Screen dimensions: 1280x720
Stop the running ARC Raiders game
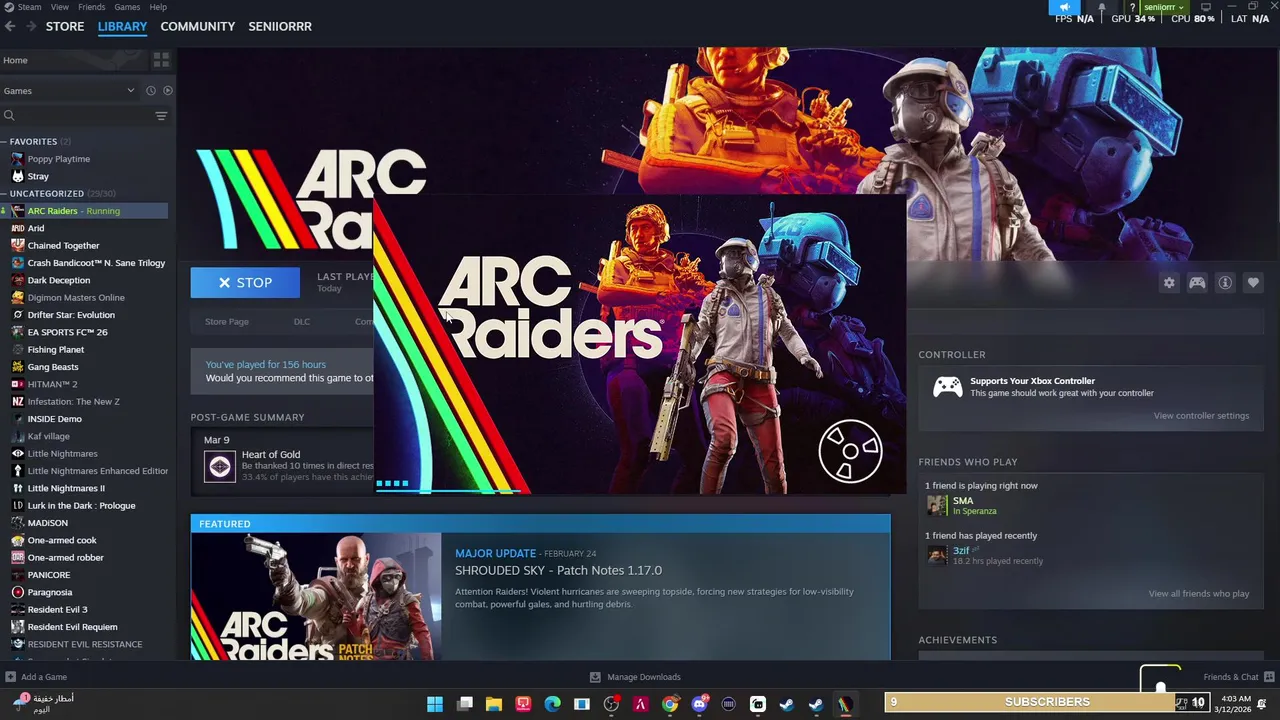[x=245, y=283]
